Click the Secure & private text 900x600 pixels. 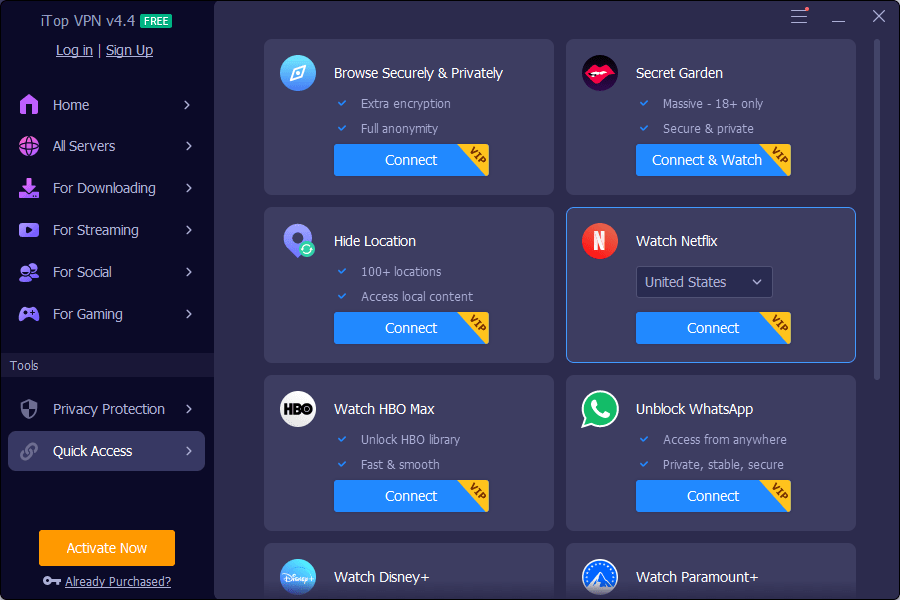click(708, 129)
